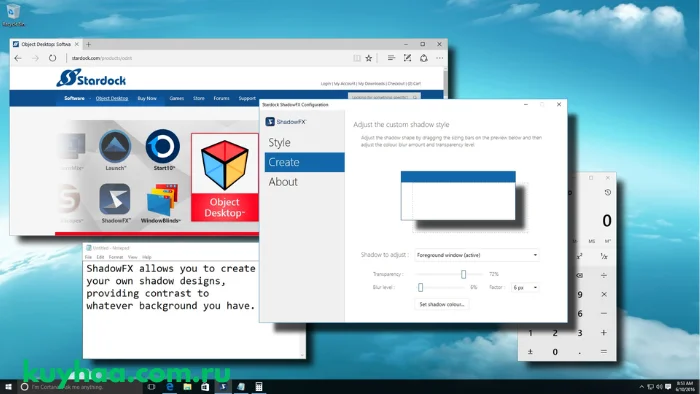
Task: Click the Stardock site search field
Action: coord(384,96)
